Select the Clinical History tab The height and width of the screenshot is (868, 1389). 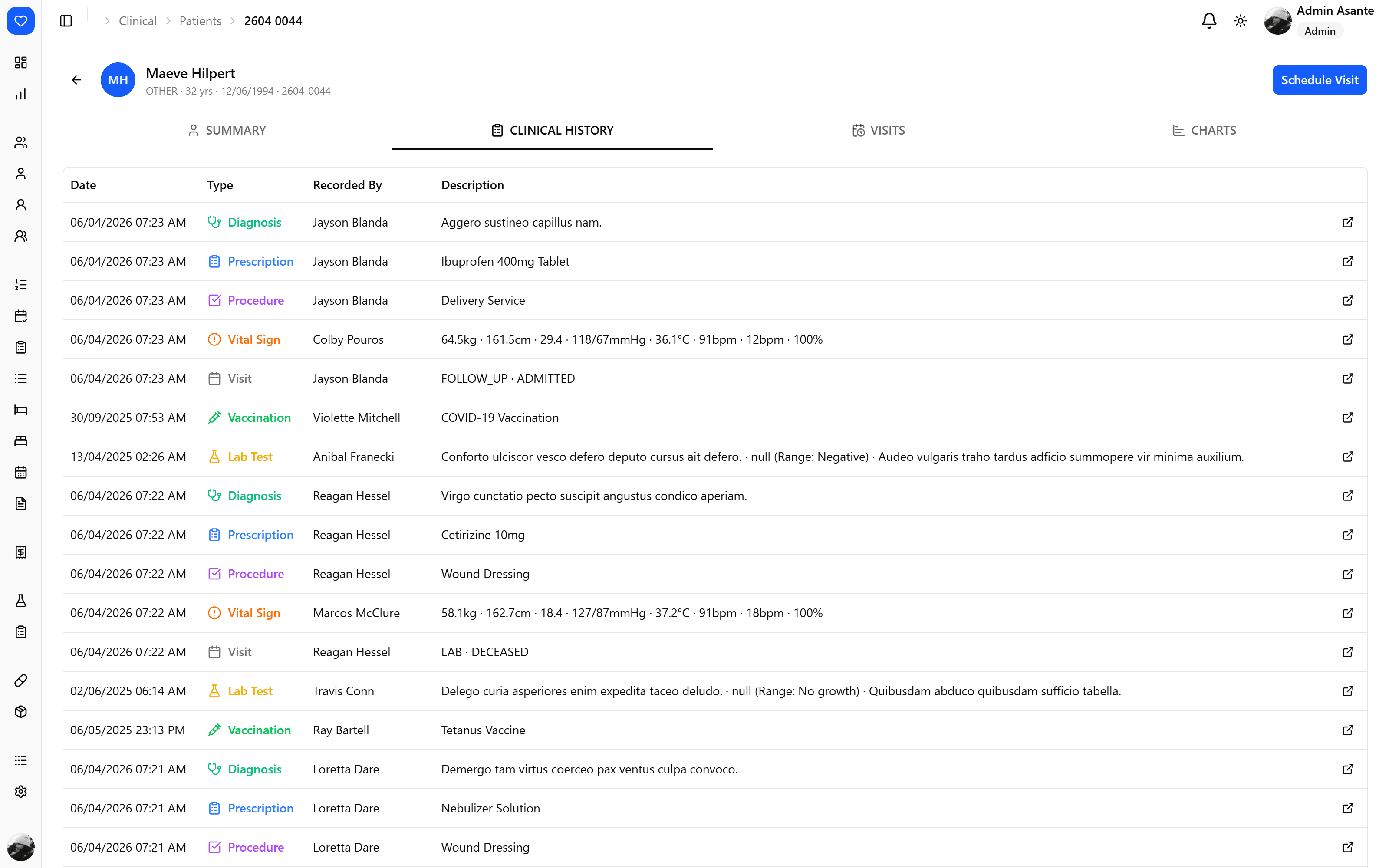pos(552,130)
